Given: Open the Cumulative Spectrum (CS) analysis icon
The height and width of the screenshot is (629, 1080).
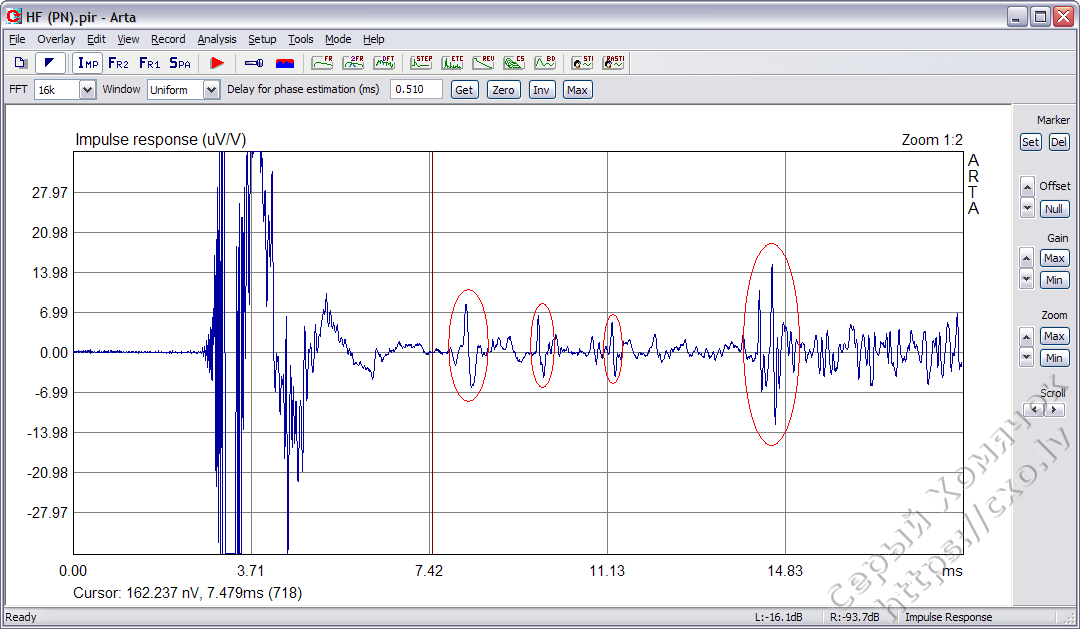Looking at the screenshot, I should click(x=513, y=62).
